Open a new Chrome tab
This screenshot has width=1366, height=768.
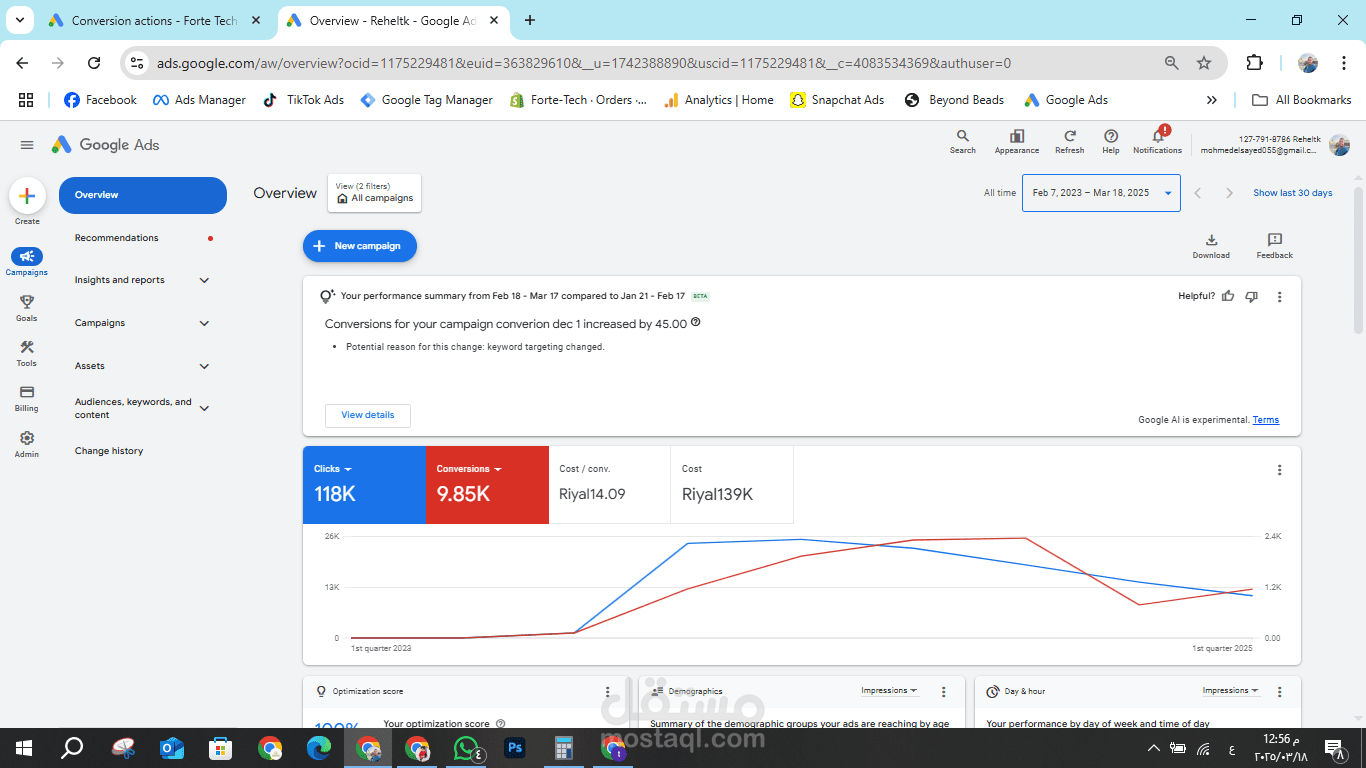pos(530,20)
